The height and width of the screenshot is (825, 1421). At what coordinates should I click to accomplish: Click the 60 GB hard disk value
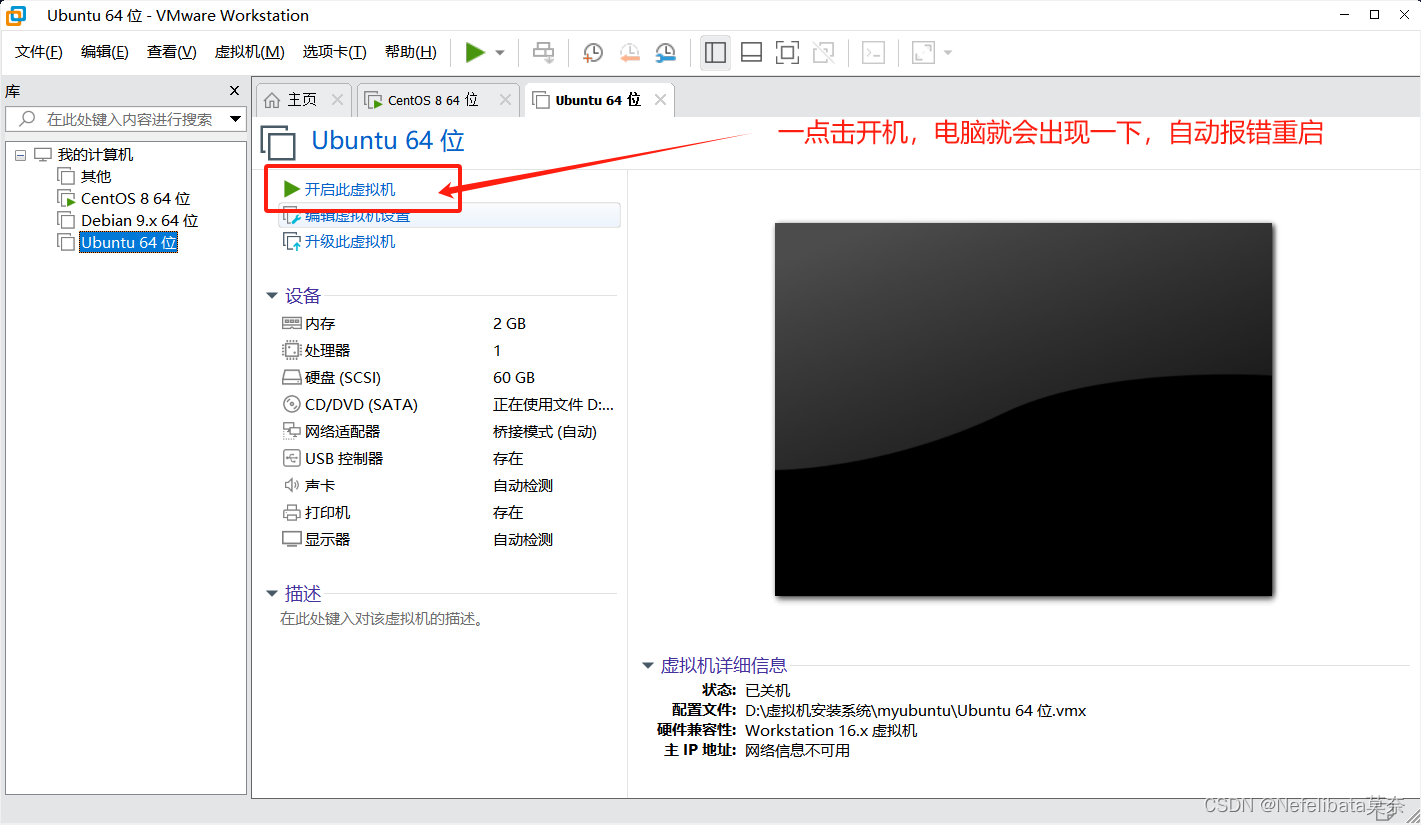[x=514, y=378]
